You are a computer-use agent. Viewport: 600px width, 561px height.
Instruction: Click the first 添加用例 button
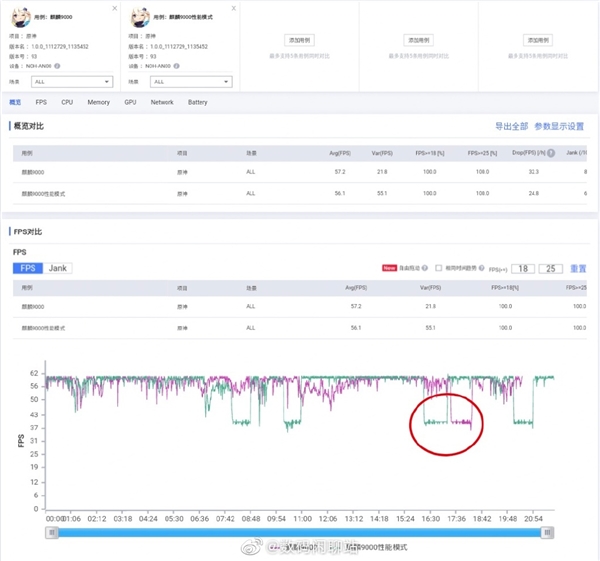coord(296,39)
